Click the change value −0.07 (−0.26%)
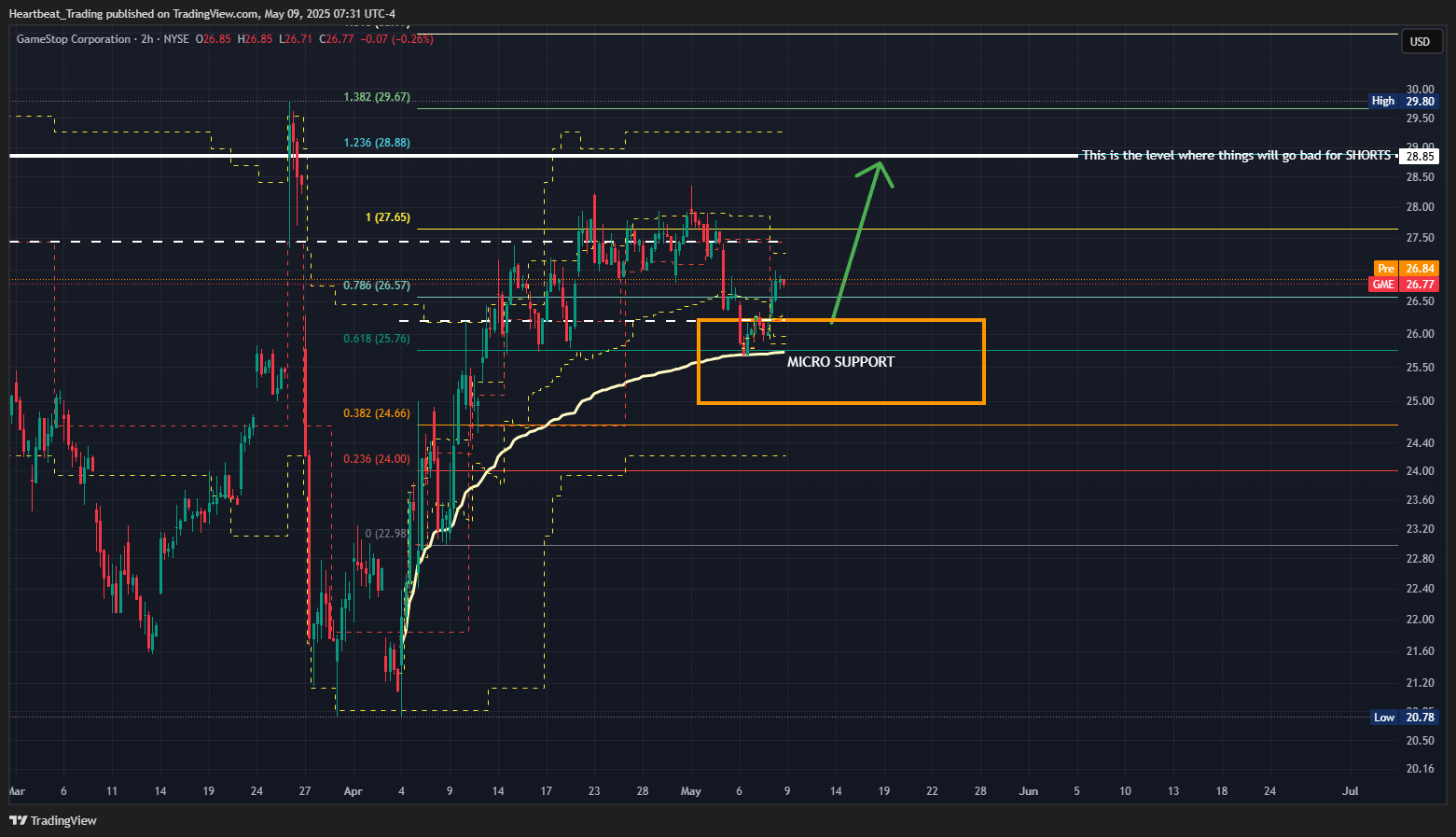 coord(396,39)
